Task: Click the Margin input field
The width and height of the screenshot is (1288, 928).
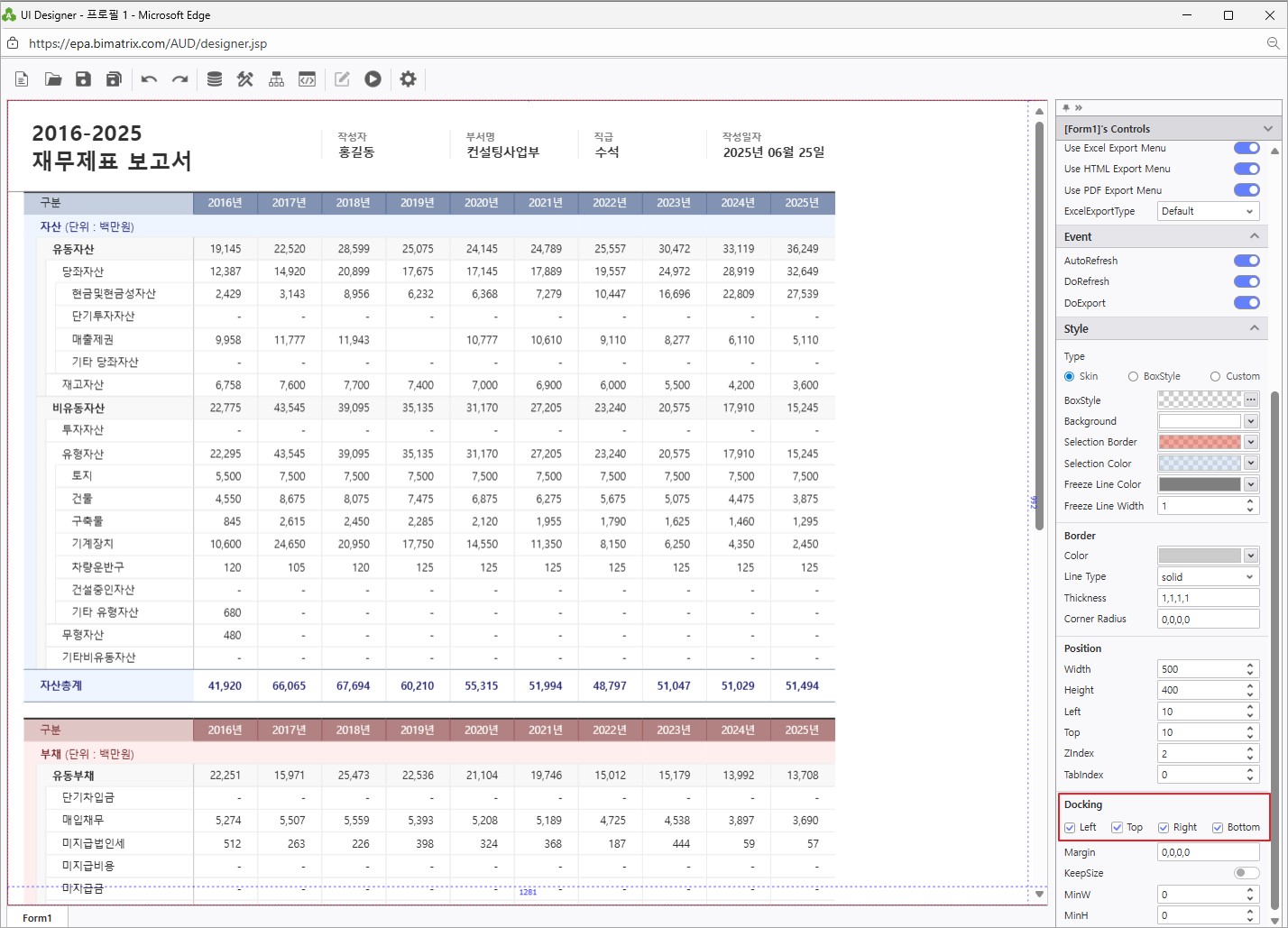Action: tap(1208, 852)
